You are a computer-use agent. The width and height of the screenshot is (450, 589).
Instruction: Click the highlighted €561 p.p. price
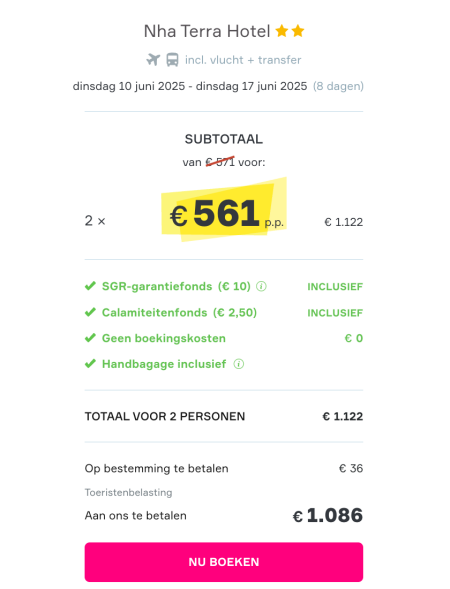(x=227, y=214)
